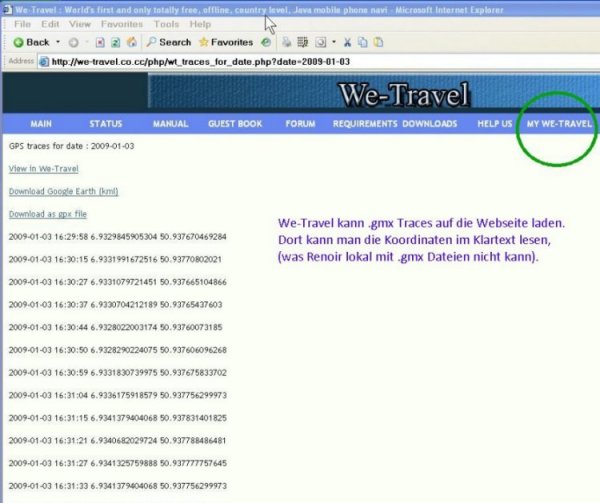Go to MAIN in site navigation
Image resolution: width=600 pixels, height=503 pixels.
[41, 124]
